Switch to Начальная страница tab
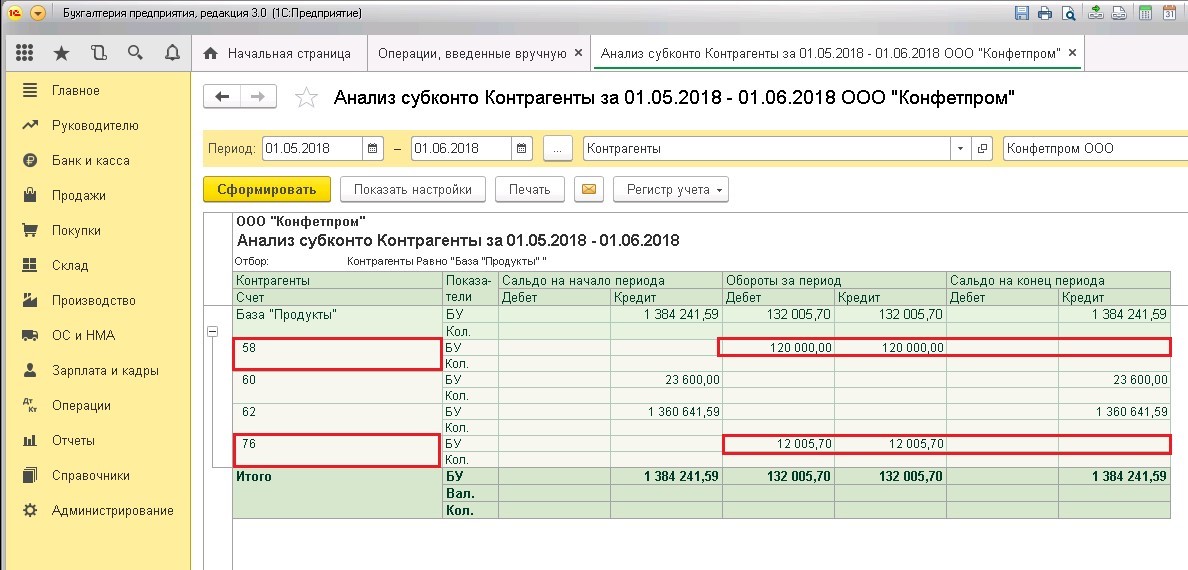 278,53
